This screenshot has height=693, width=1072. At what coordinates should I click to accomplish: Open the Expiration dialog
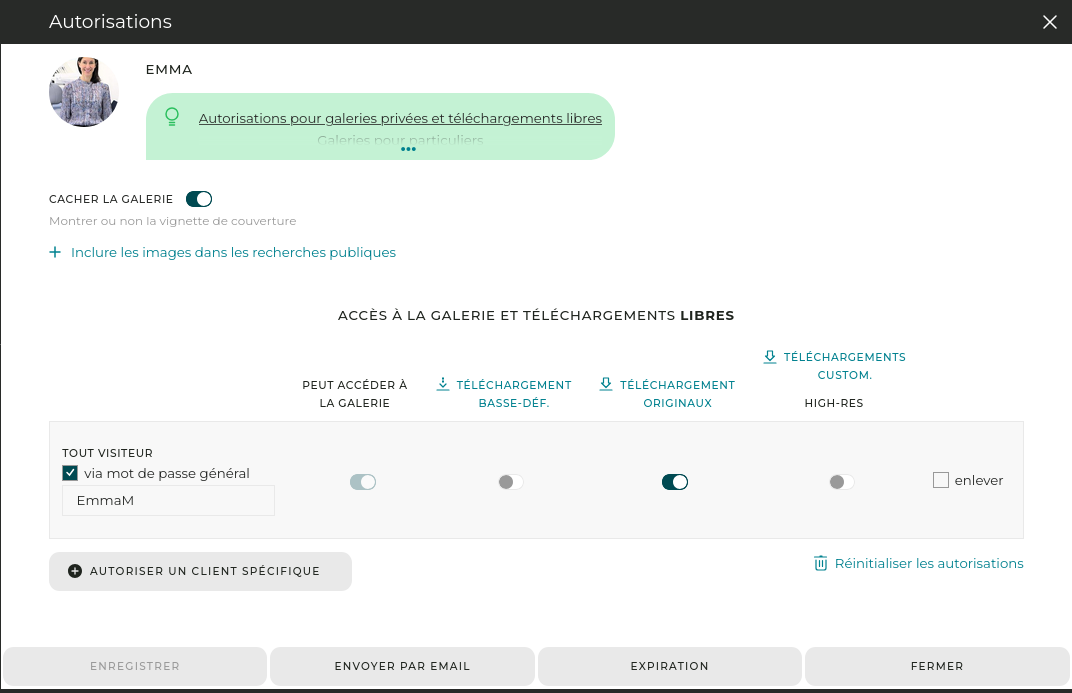(669, 666)
